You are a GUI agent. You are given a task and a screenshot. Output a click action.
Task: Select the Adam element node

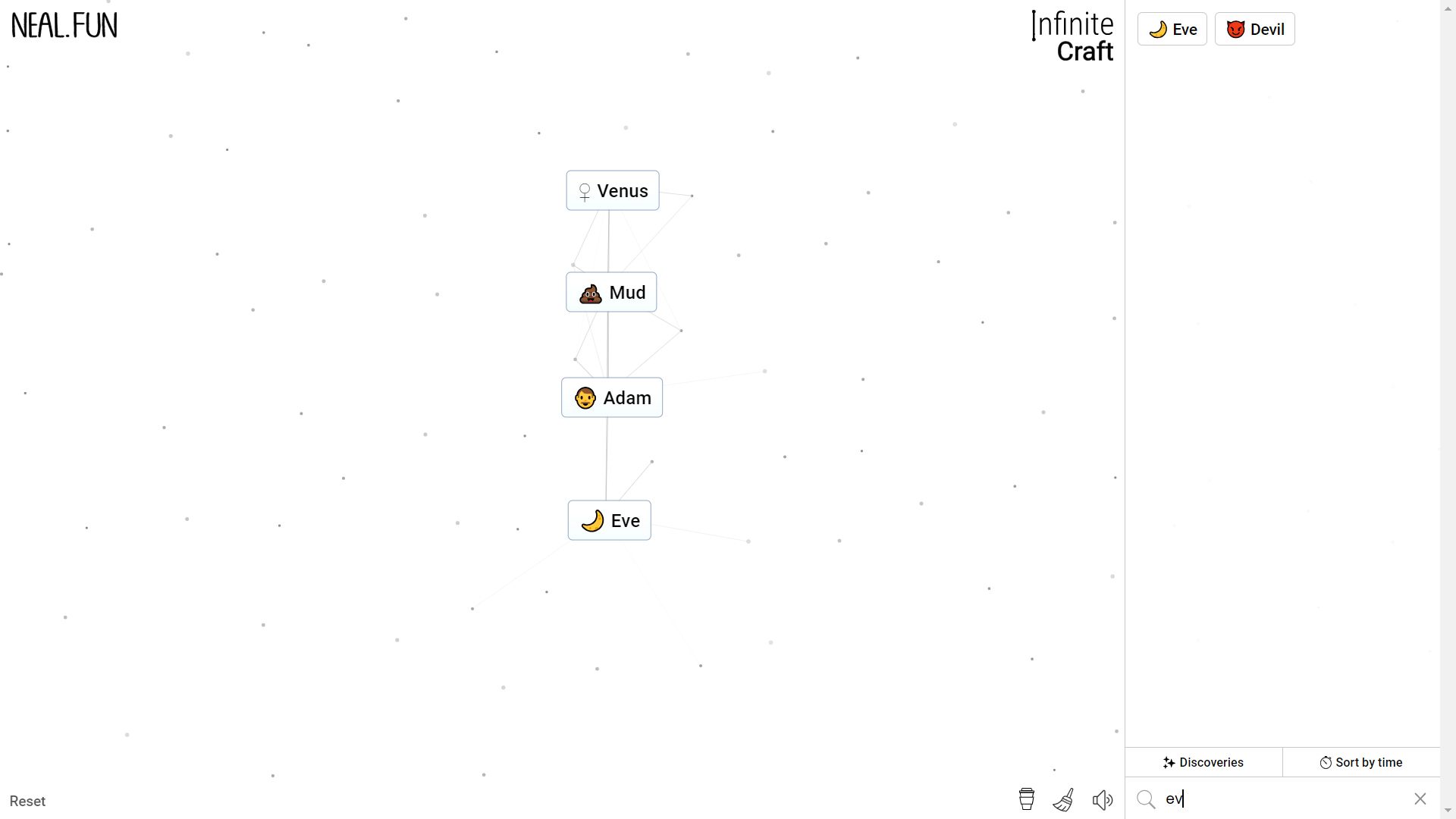pos(612,398)
